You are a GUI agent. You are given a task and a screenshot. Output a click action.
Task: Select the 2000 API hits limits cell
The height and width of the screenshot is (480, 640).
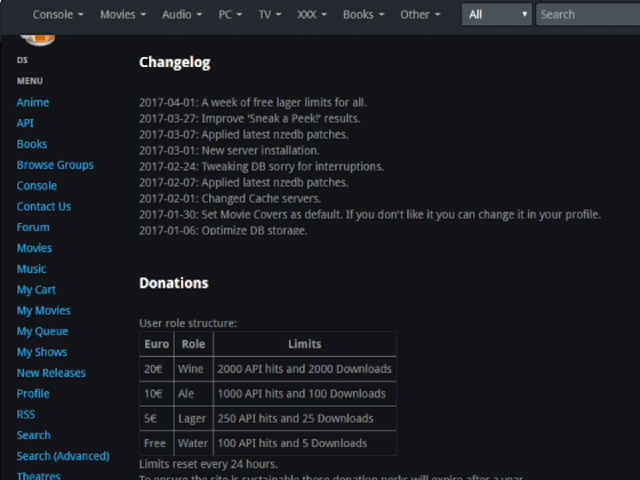coord(305,369)
